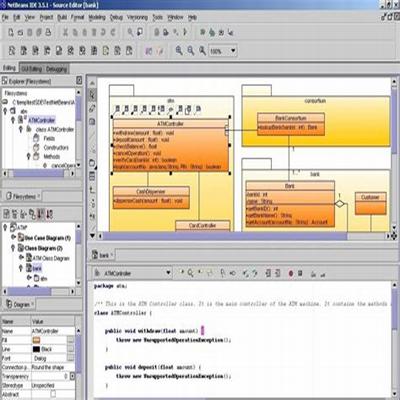Select the Diagram properties tab
Screen dimensions: 400x400
pos(20,304)
